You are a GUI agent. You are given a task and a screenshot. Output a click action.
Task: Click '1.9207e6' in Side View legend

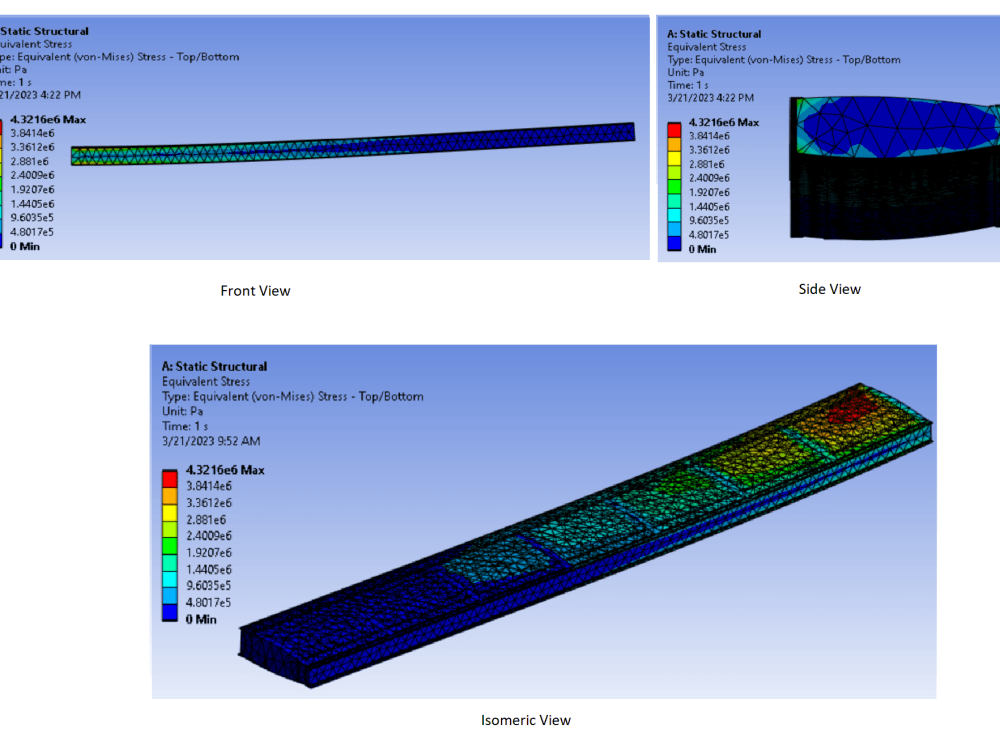709,193
